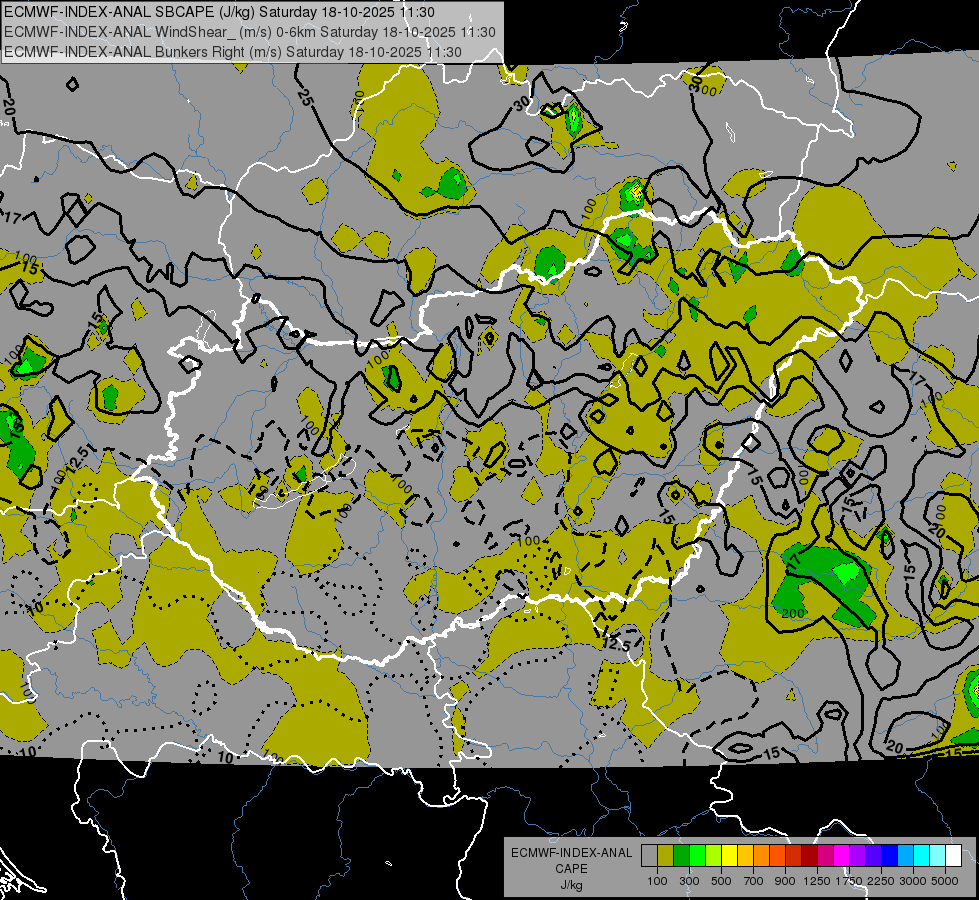Click the 100 value label in legend
The width and height of the screenshot is (979, 900).
[x=657, y=880]
